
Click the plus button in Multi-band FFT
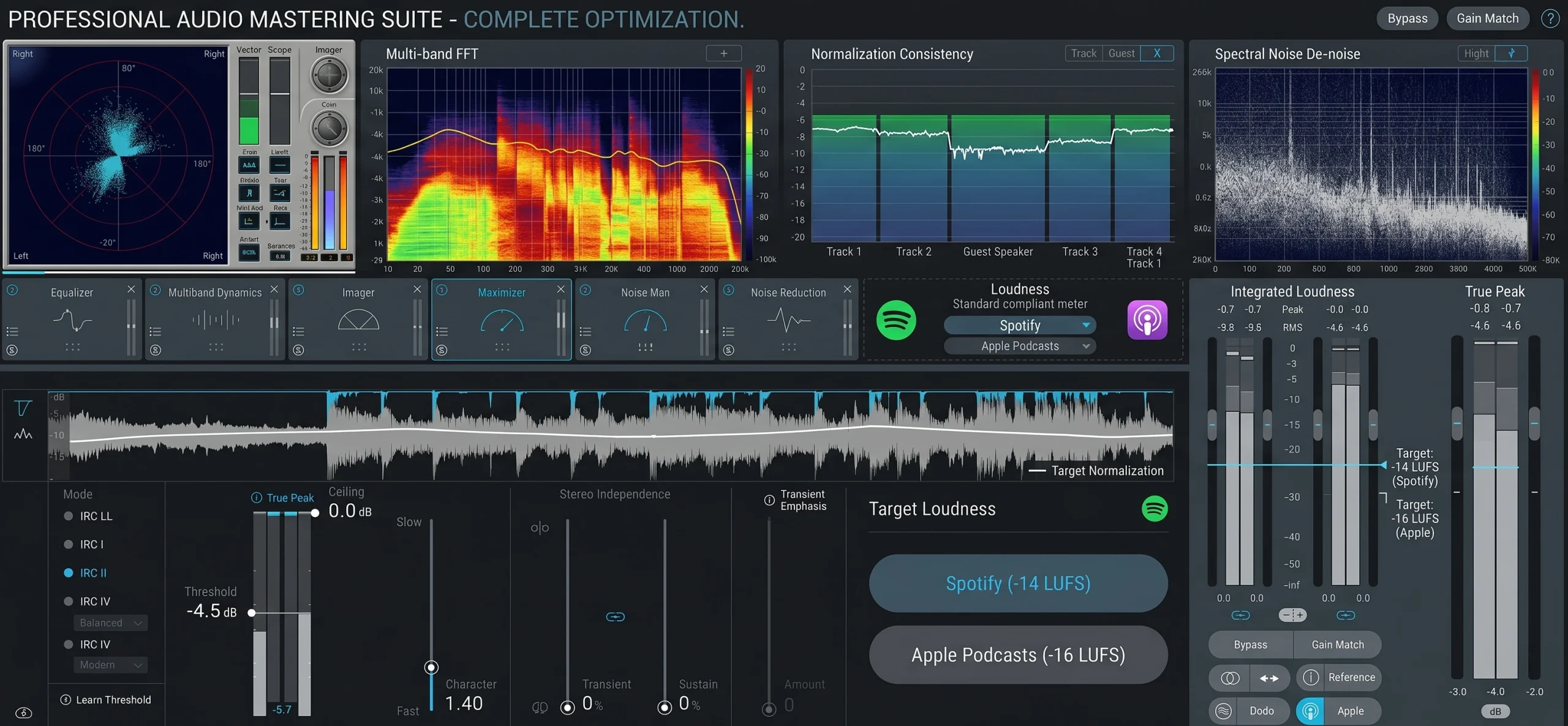[724, 53]
